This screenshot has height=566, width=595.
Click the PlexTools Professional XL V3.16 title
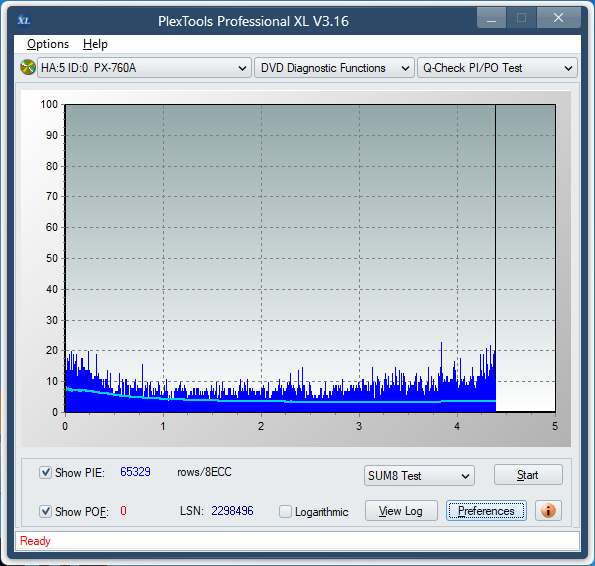click(x=253, y=21)
